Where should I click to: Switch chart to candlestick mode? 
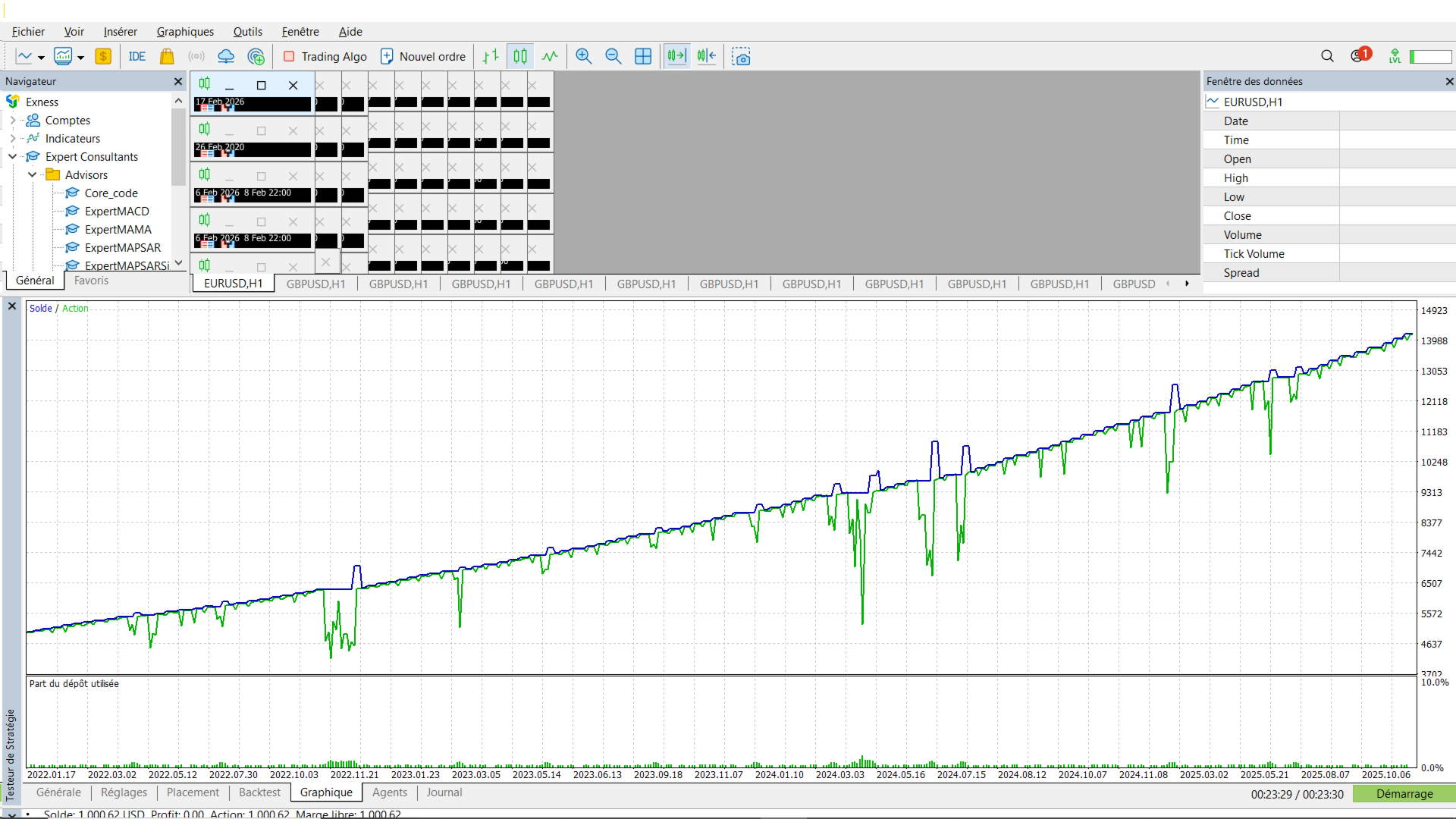pos(520,56)
